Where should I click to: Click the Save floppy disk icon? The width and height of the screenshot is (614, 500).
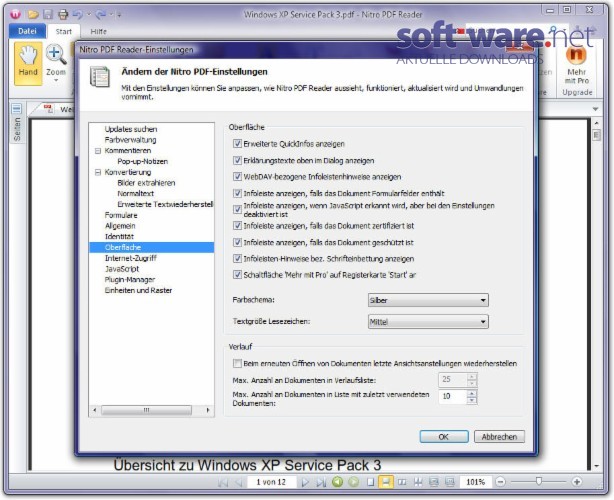pos(48,15)
